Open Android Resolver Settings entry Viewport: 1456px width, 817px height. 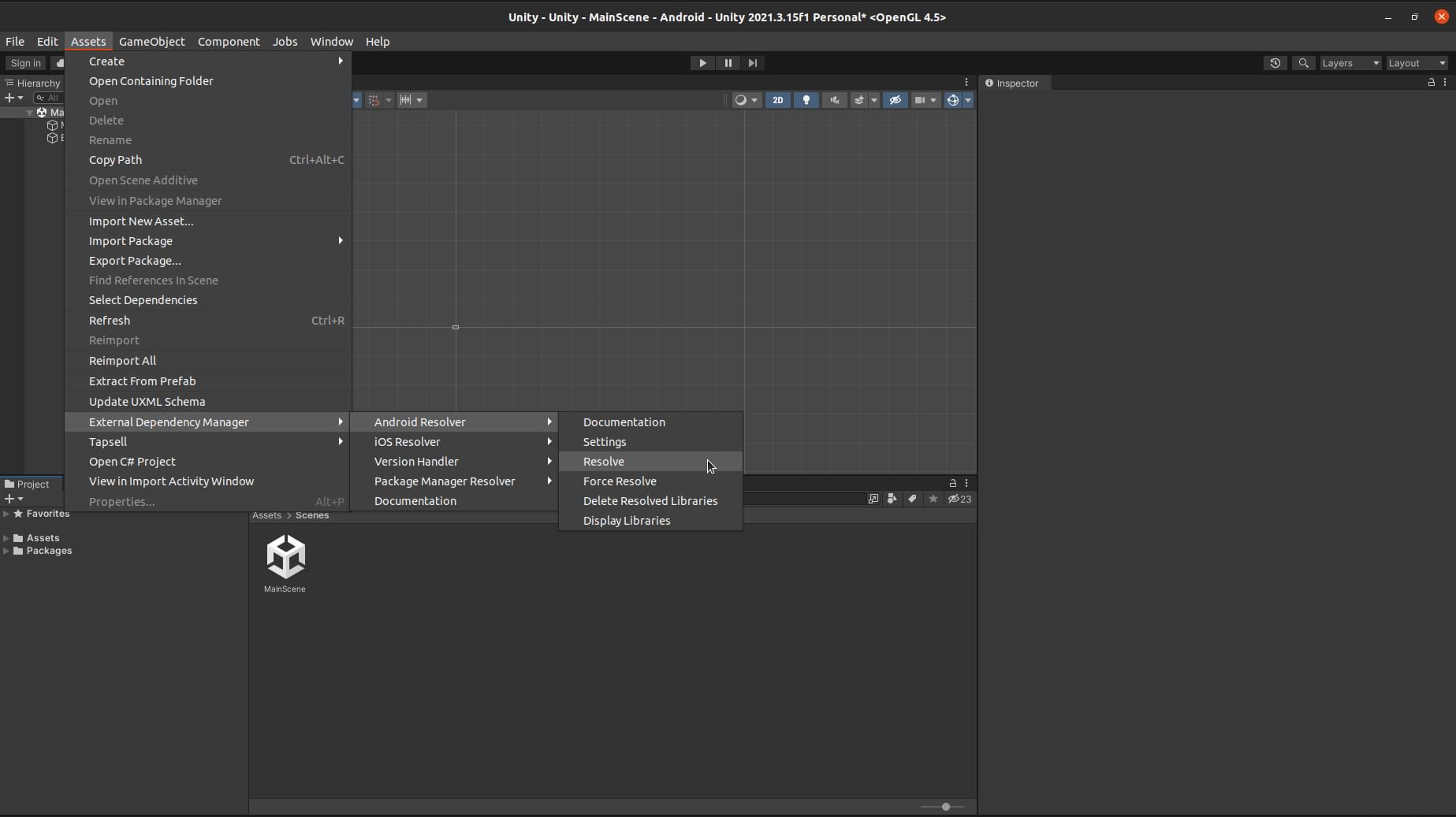pyautogui.click(x=650, y=442)
